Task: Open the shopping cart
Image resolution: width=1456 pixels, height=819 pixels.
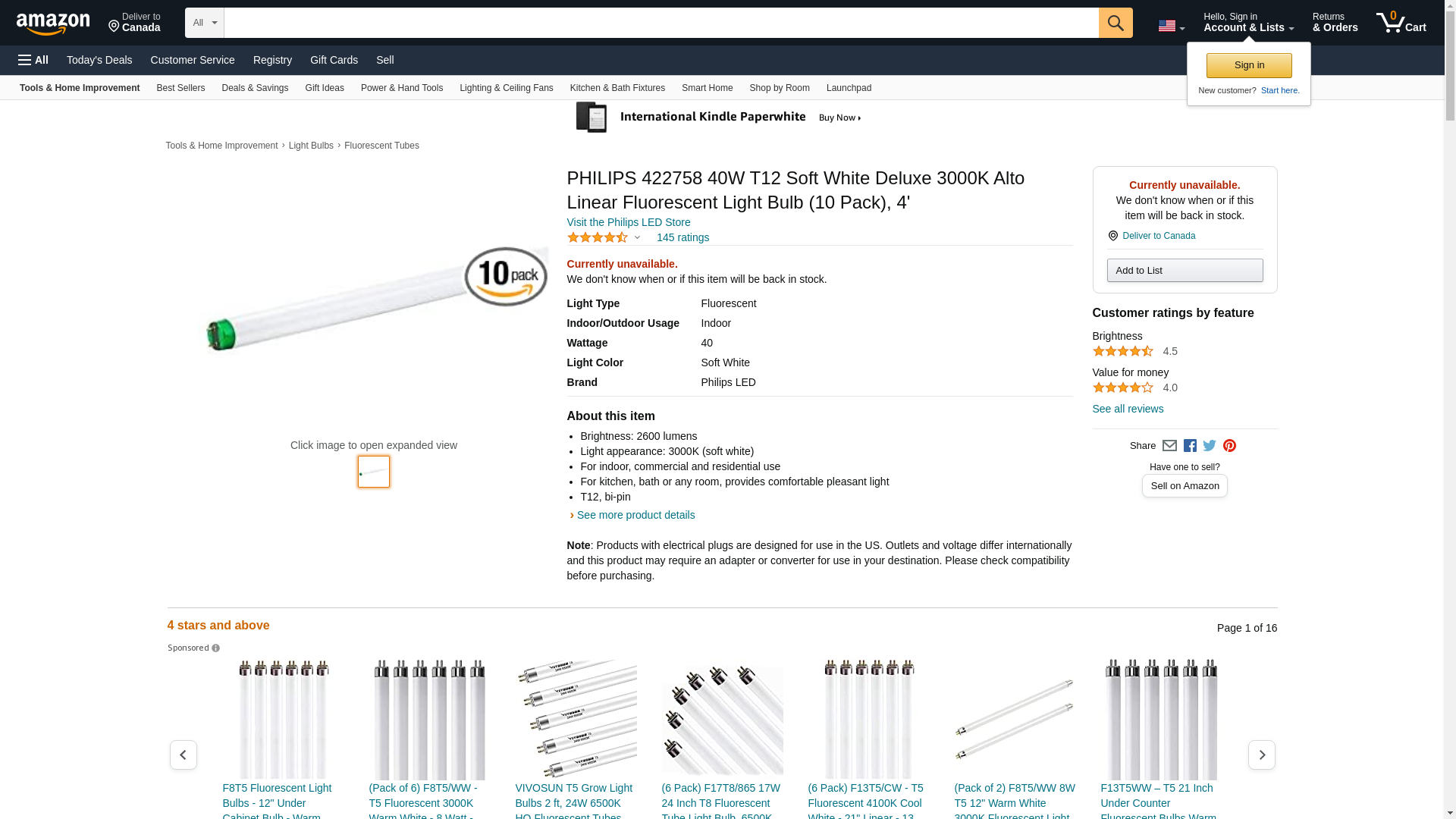Action: [x=1401, y=23]
